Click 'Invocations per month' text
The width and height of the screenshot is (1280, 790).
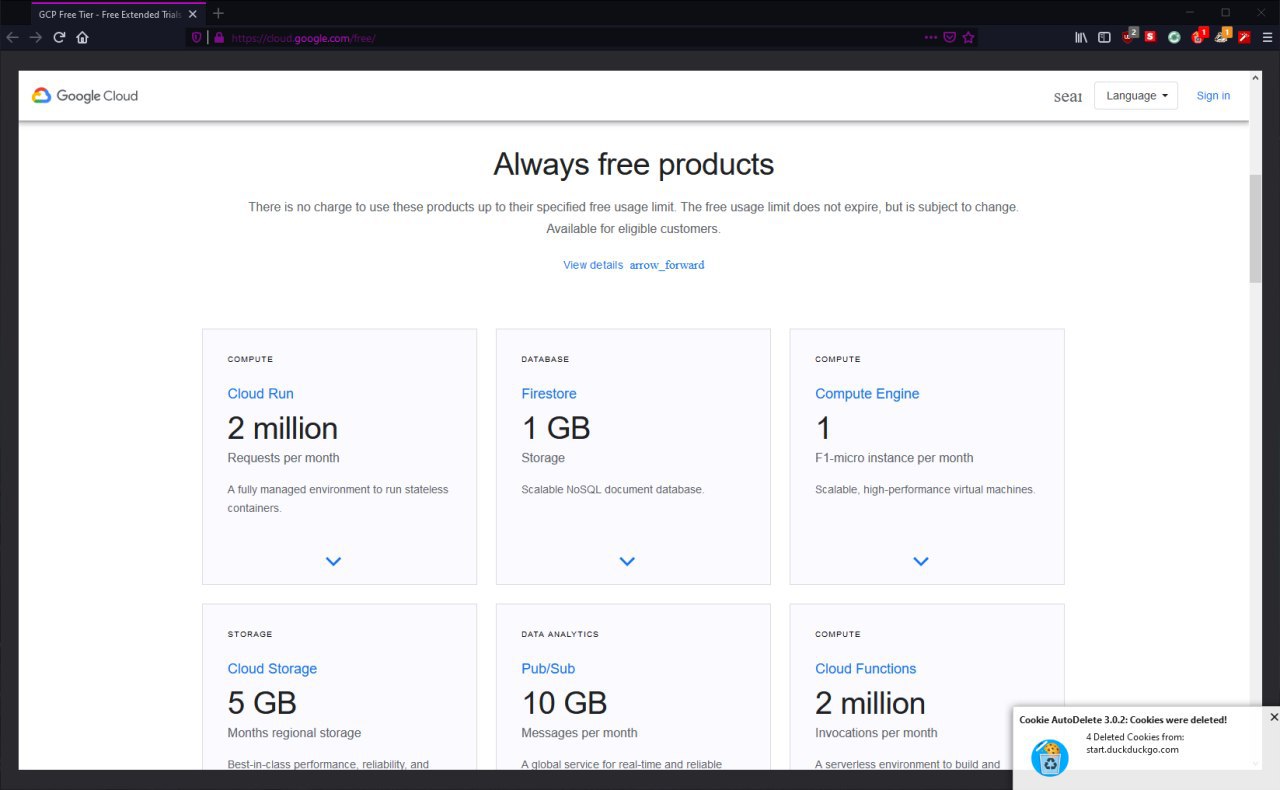click(x=876, y=733)
